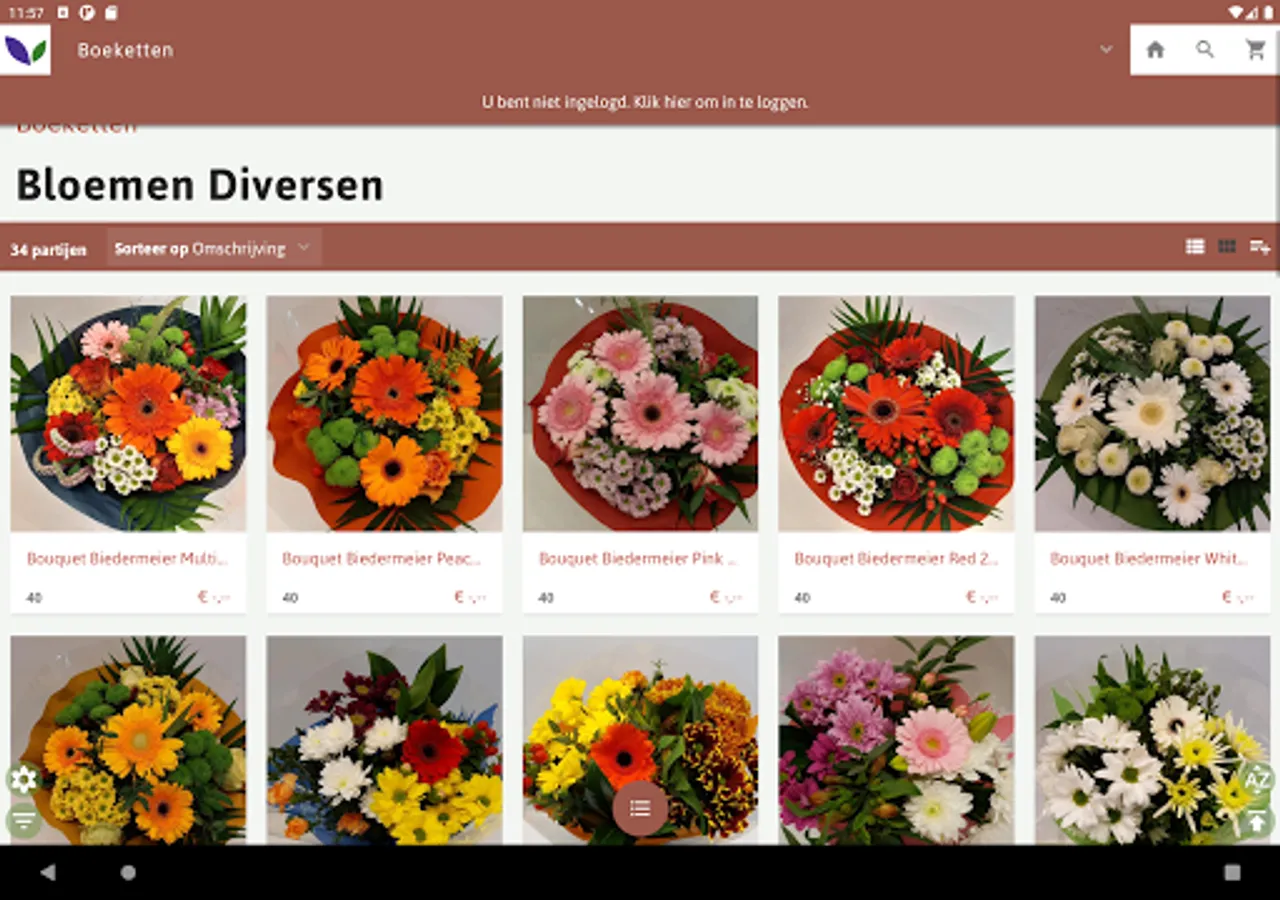The image size is (1280, 900).
Task: Click the add-to-list icon beside view options
Action: click(1260, 247)
